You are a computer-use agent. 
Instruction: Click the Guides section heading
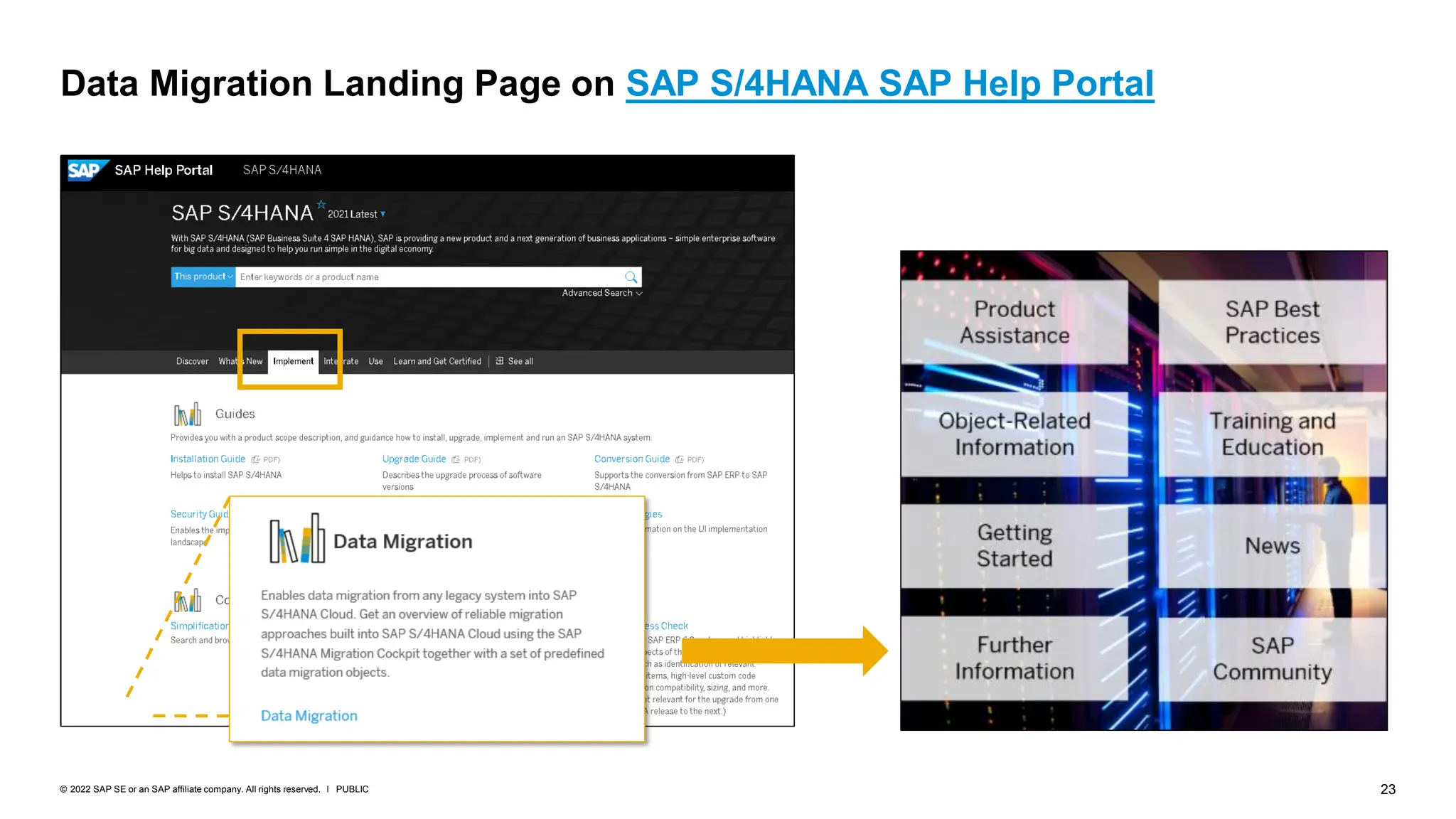[235, 414]
